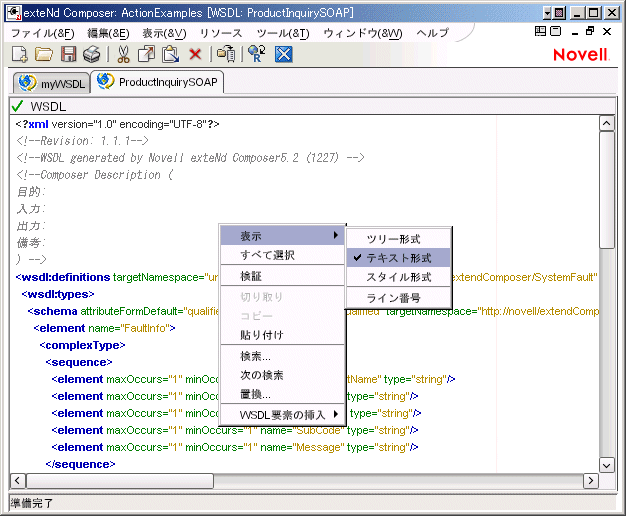Viewport: 626px width, 516px height.
Task: Click the xml version declaration line
Action: click(117, 124)
